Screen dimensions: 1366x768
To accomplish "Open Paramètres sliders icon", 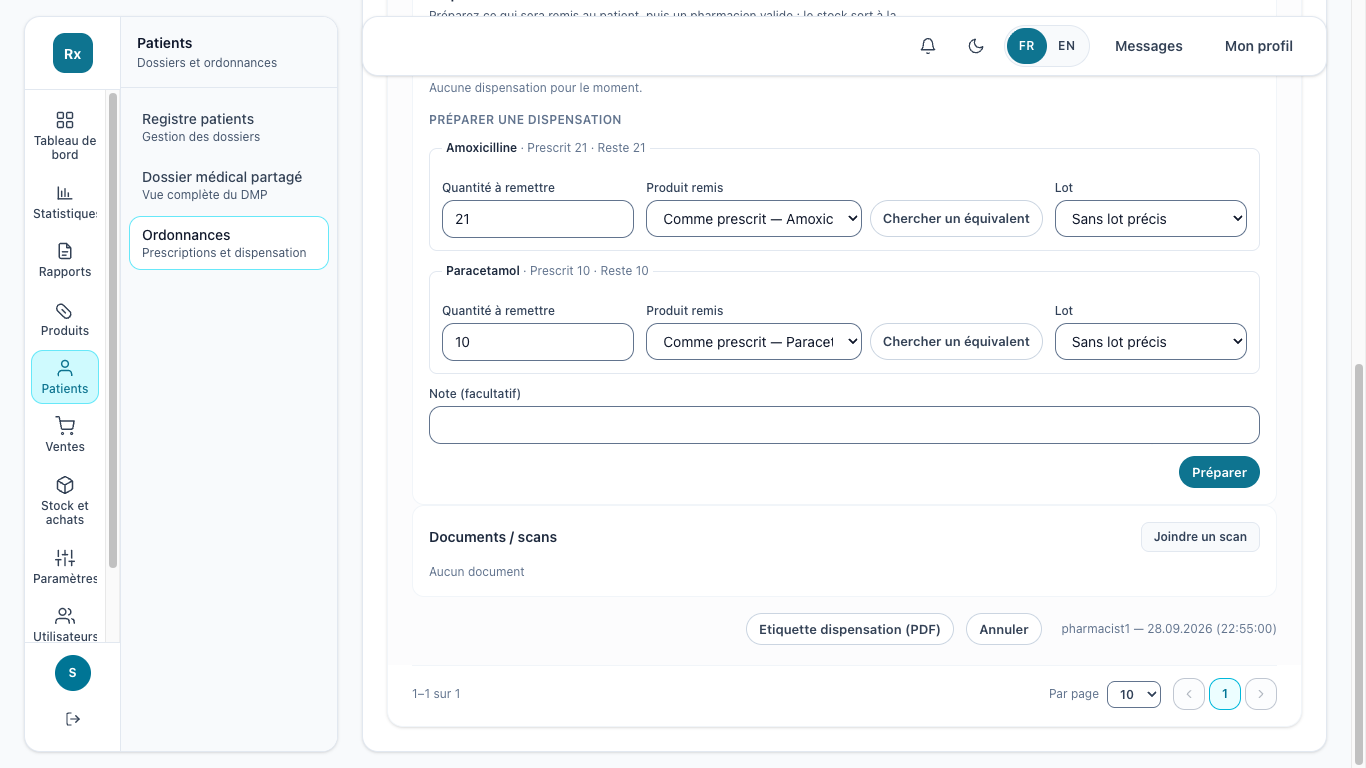I will point(65,558).
